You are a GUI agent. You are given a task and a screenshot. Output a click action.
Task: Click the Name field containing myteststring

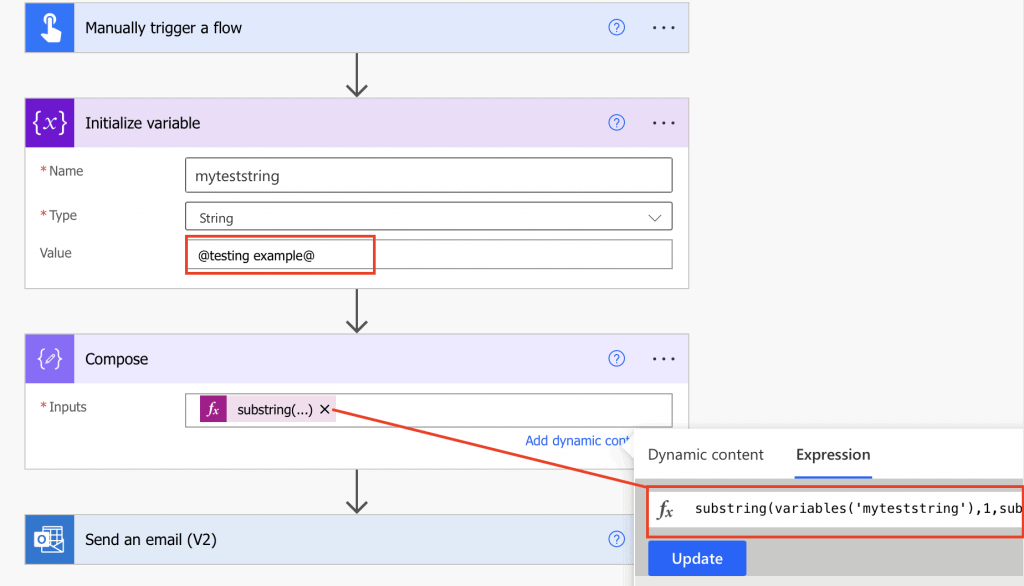pos(428,175)
